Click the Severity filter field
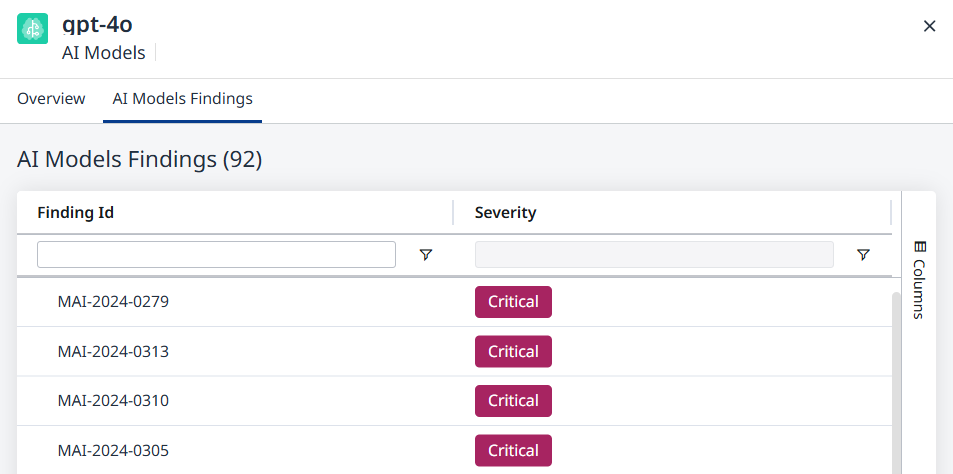Image resolution: width=953 pixels, height=474 pixels. (x=654, y=255)
